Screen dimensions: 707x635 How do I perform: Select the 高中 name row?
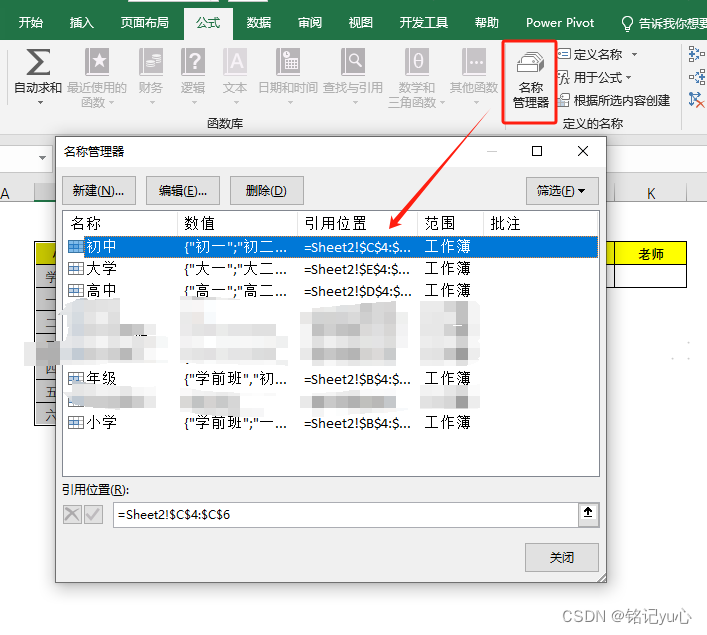[332, 291]
